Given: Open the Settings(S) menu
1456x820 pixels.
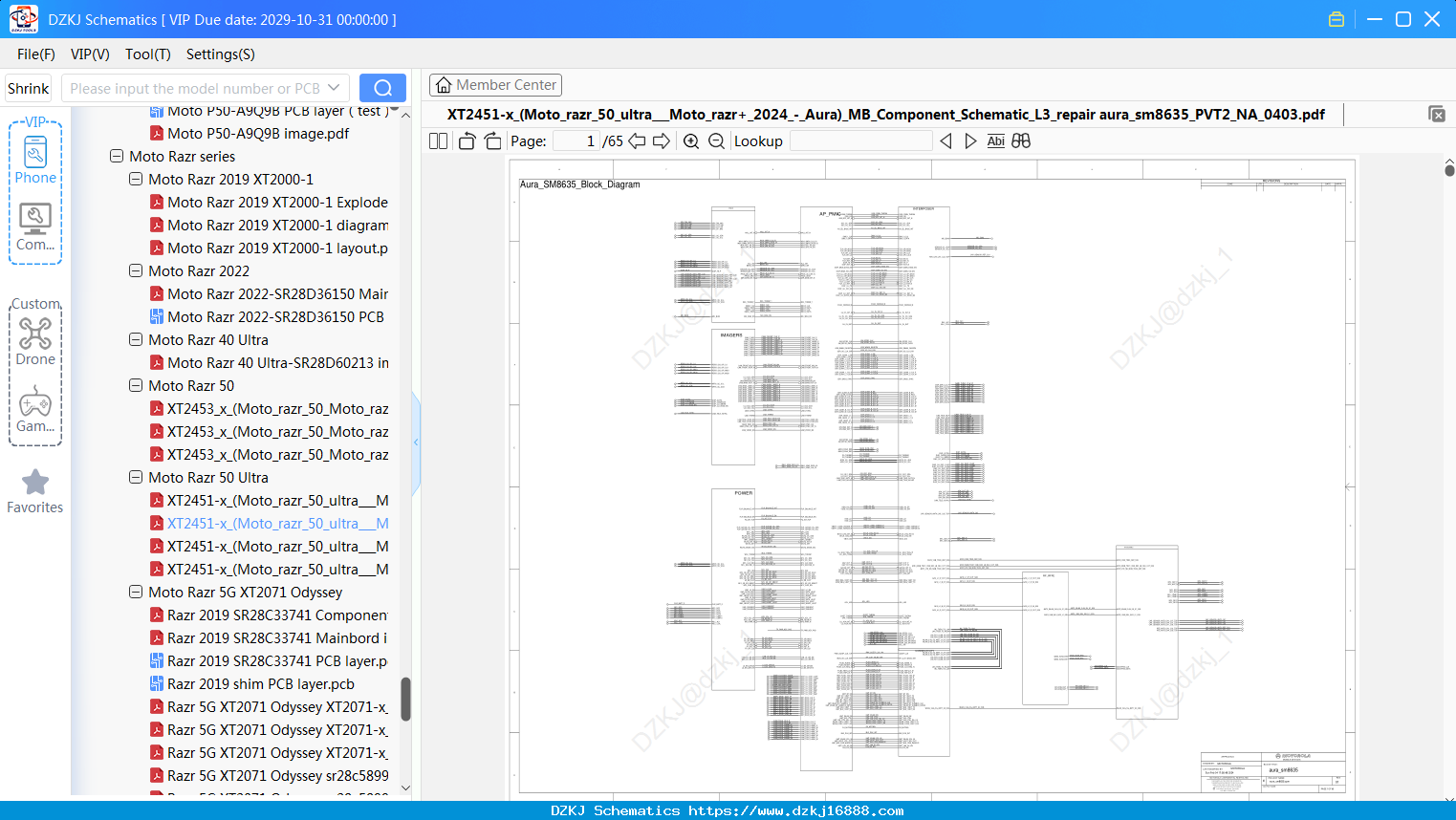Looking at the screenshot, I should click(x=221, y=54).
